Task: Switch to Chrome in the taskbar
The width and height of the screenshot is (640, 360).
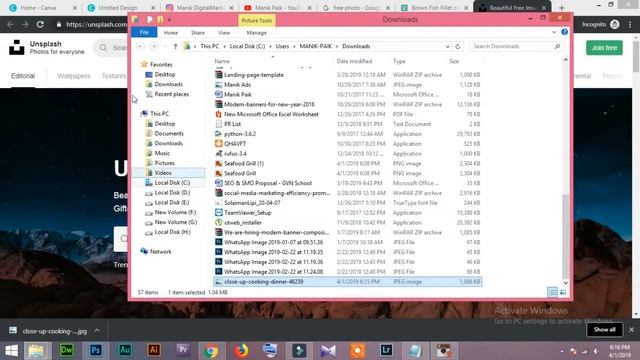Action: click(211, 351)
